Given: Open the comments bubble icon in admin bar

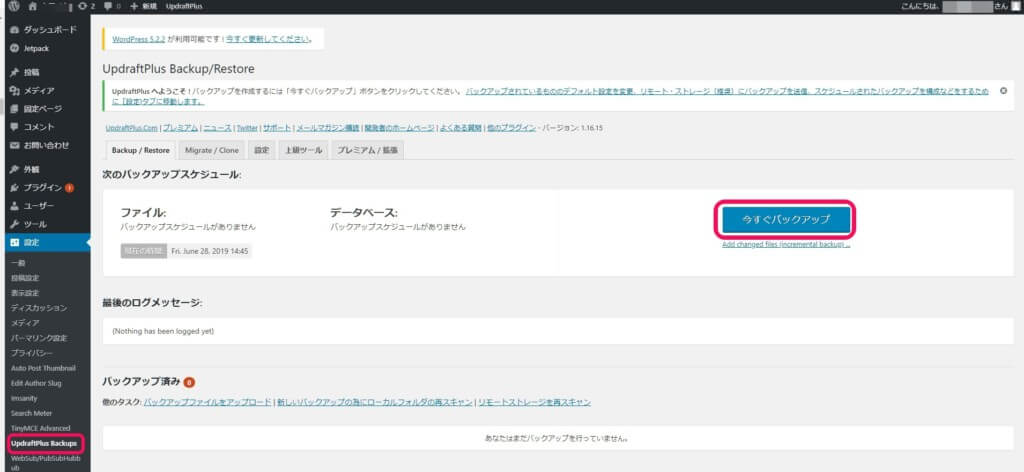Looking at the screenshot, I should [x=111, y=6].
